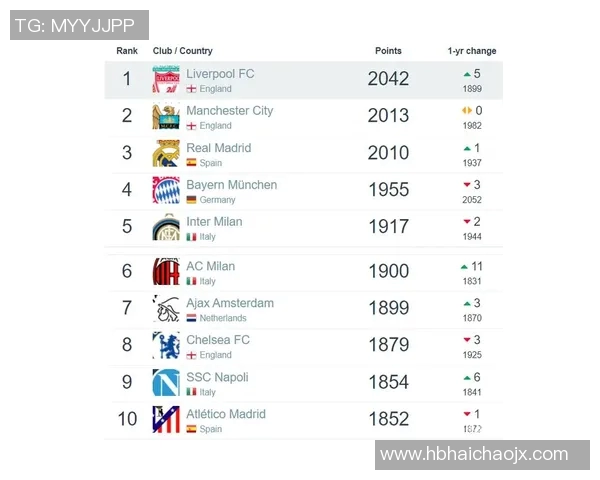Click the Chelsea FC club crest
The width and height of the screenshot is (600, 480).
(x=166, y=346)
